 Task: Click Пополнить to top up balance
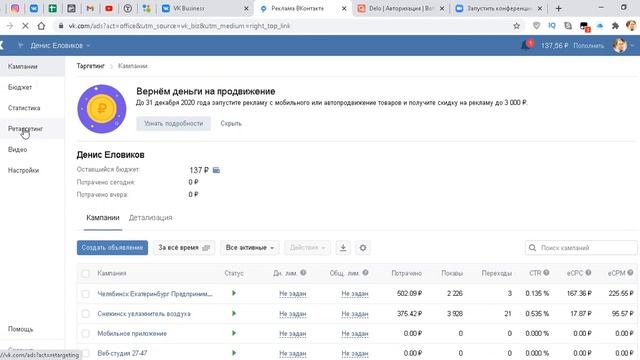588,46
